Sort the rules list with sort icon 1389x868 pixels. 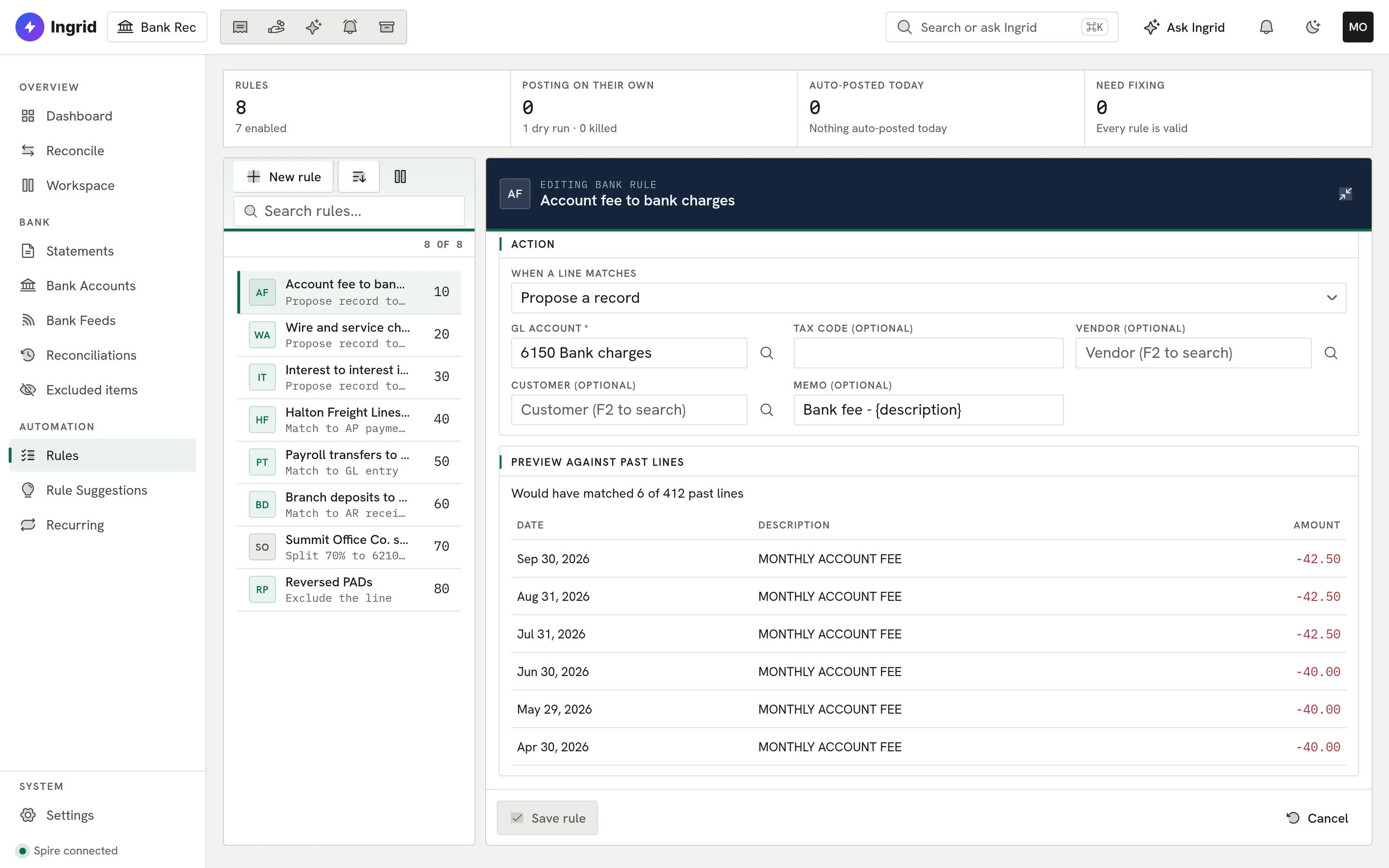(359, 177)
